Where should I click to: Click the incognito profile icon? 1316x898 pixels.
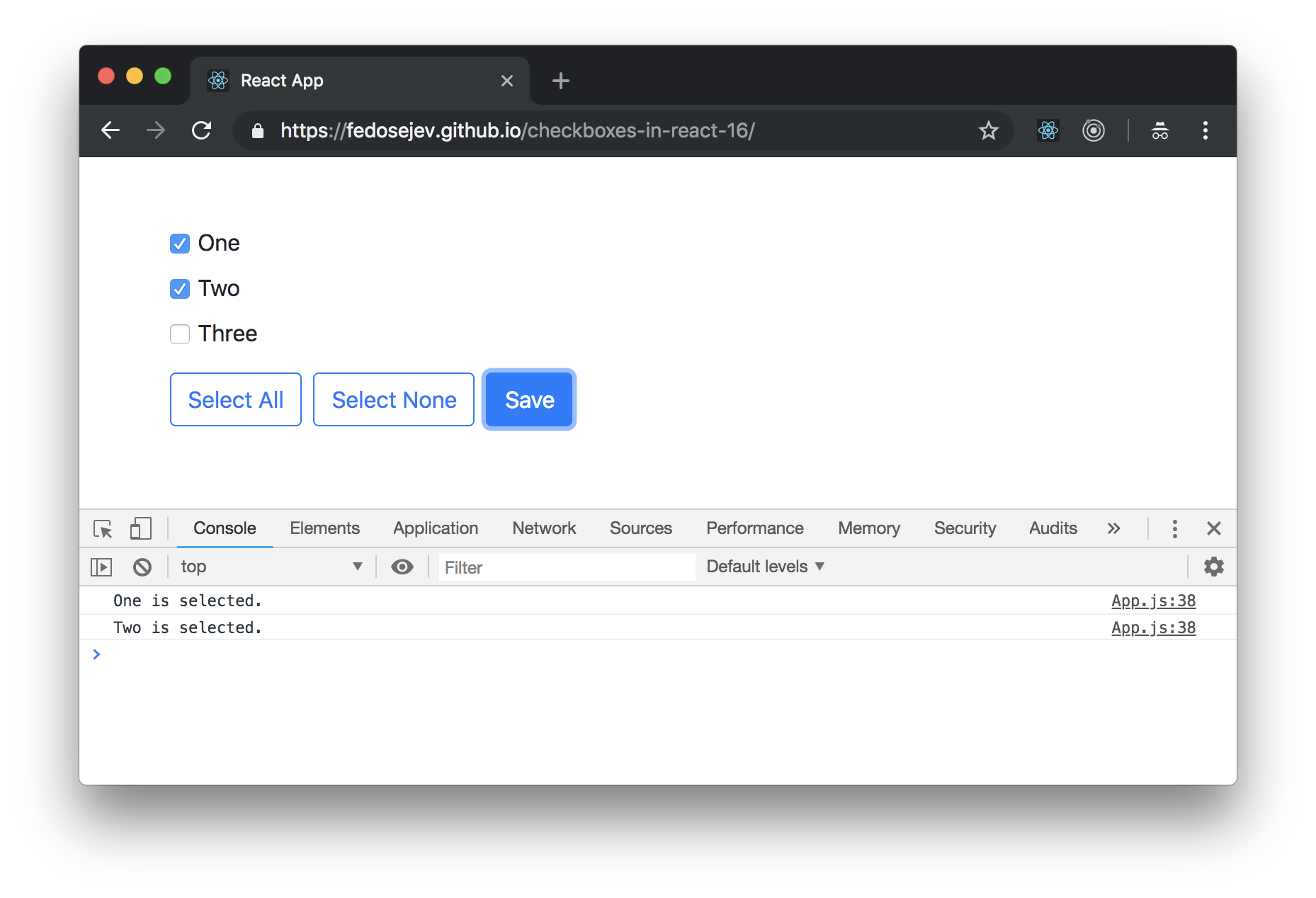pyautogui.click(x=1160, y=130)
